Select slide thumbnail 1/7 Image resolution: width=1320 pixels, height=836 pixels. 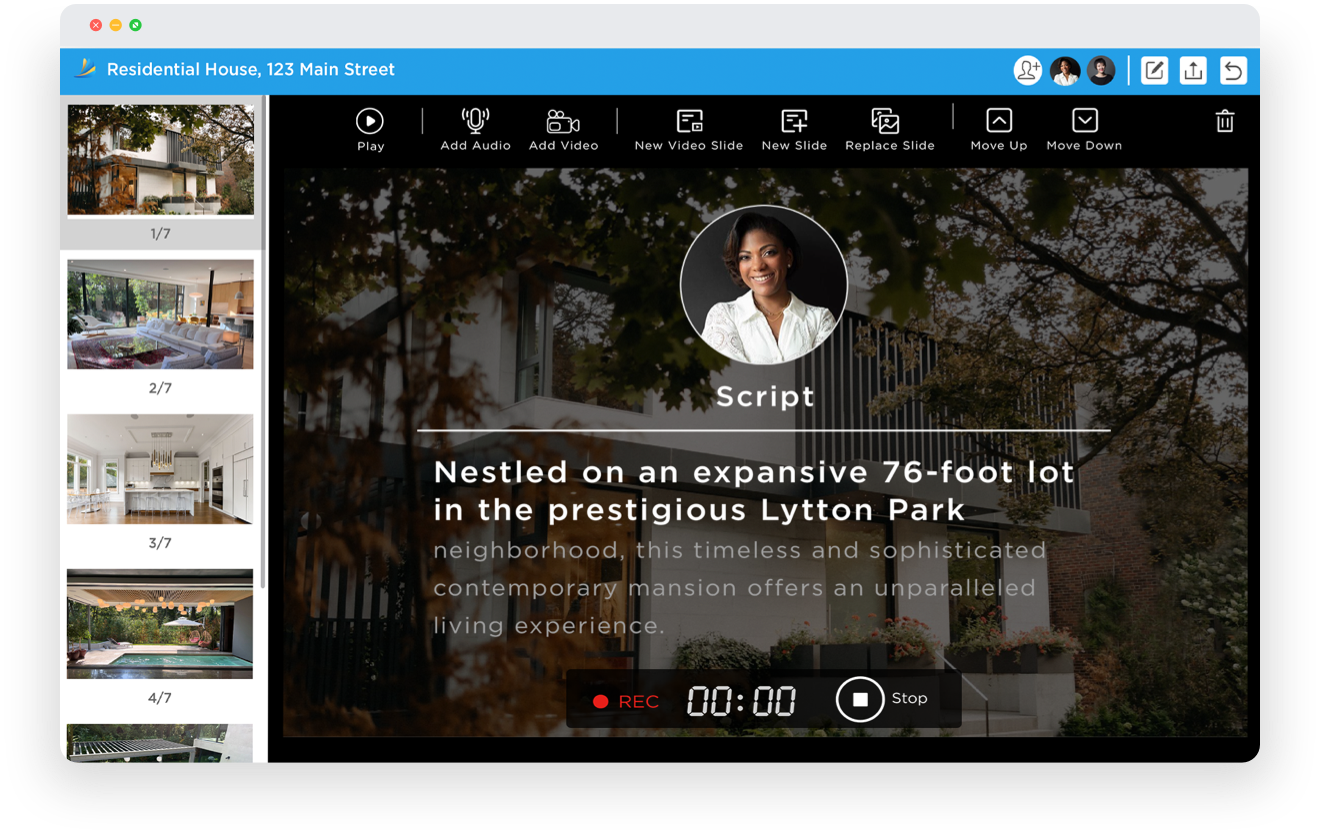coord(160,160)
